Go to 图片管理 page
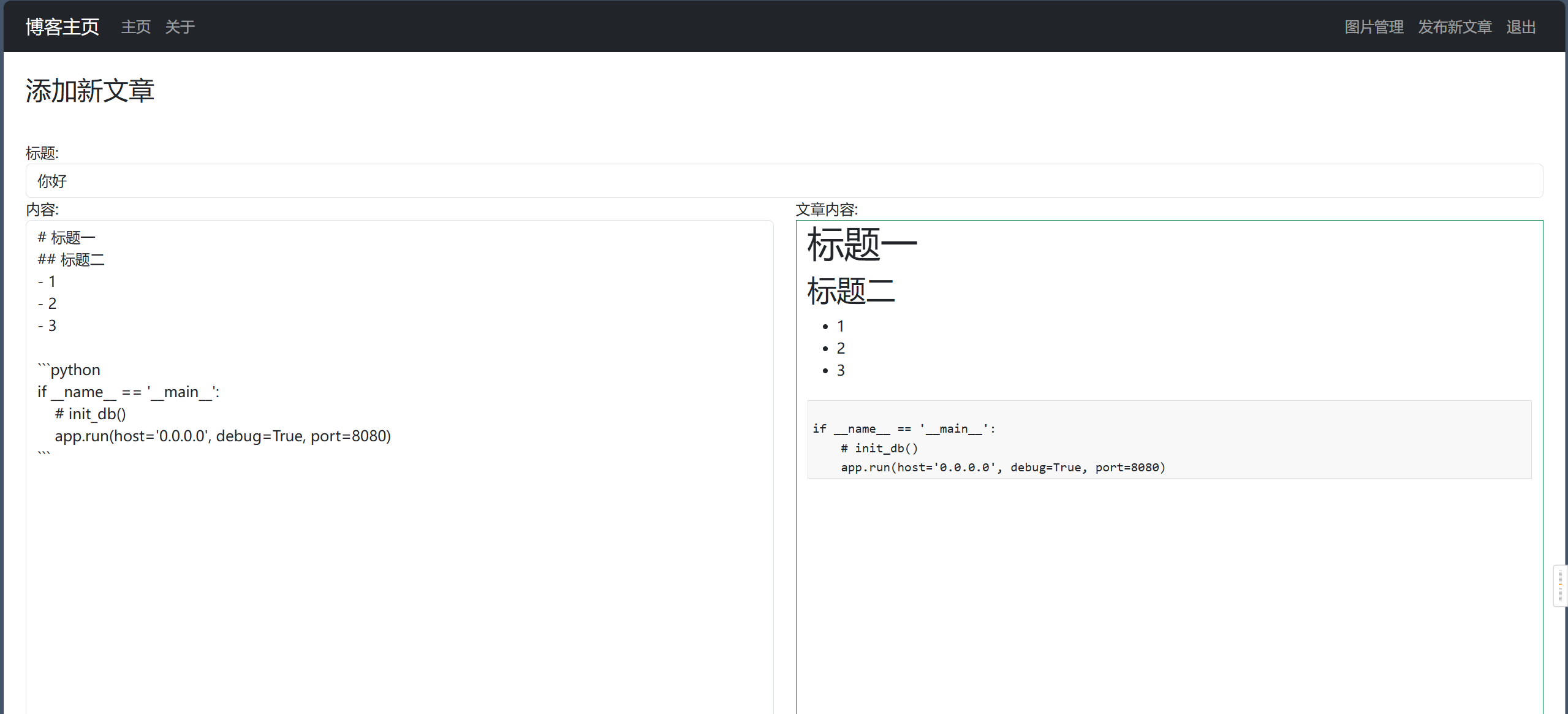The height and width of the screenshot is (714, 1568). (x=1373, y=27)
